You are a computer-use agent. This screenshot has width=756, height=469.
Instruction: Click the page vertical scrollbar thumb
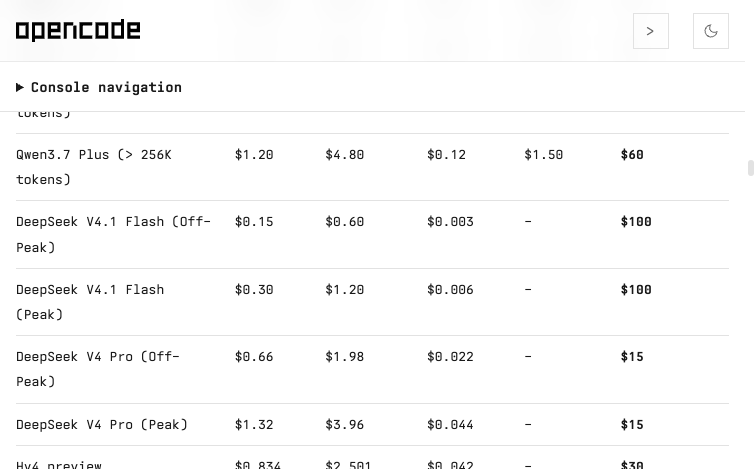pyautogui.click(x=750, y=168)
